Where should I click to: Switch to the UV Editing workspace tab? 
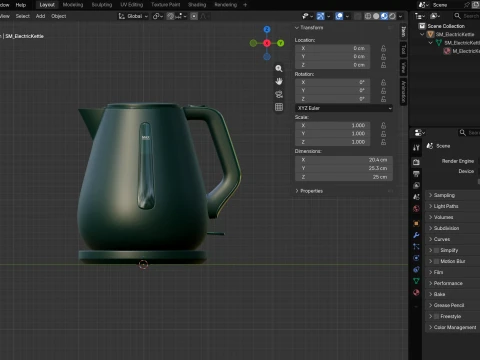(x=131, y=5)
